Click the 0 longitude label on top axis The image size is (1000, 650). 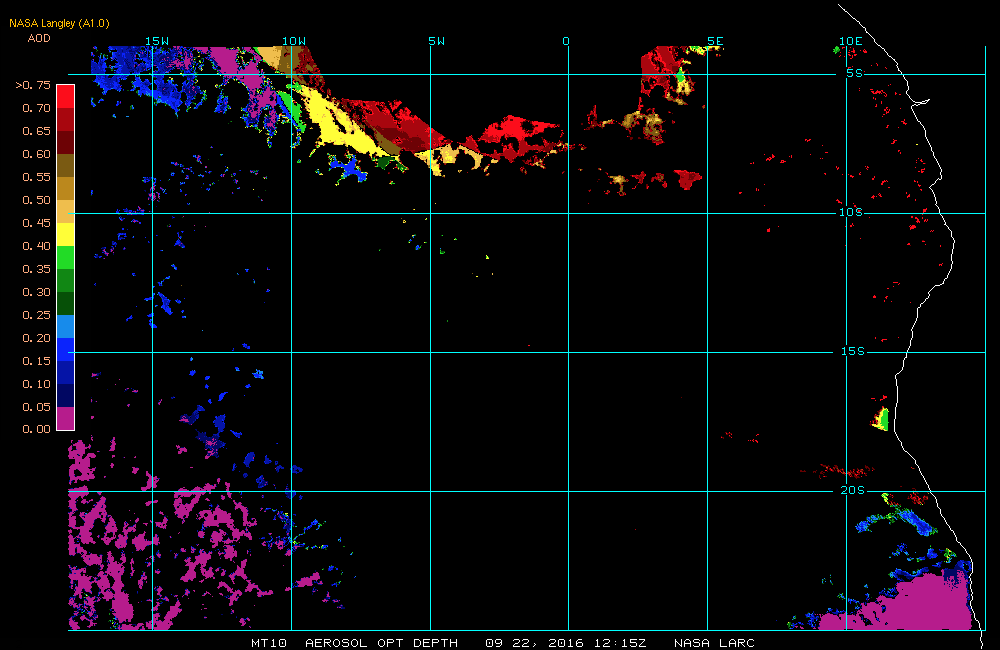[x=566, y=41]
